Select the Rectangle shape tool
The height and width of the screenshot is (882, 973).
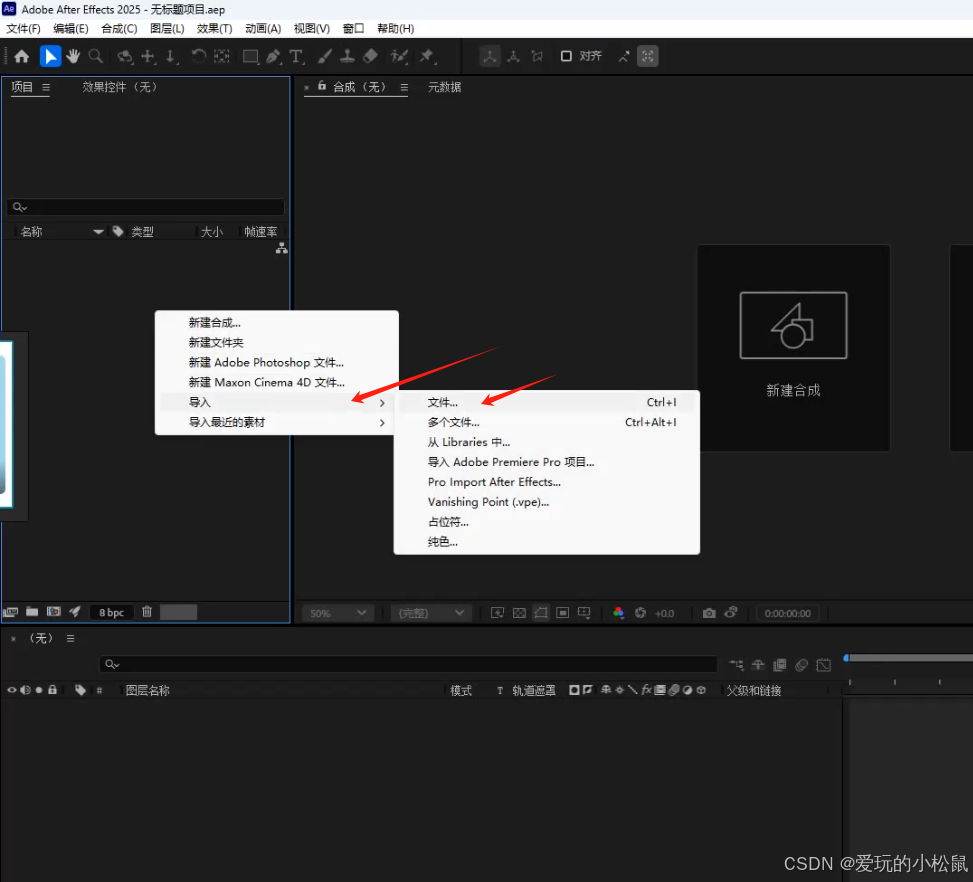point(251,56)
